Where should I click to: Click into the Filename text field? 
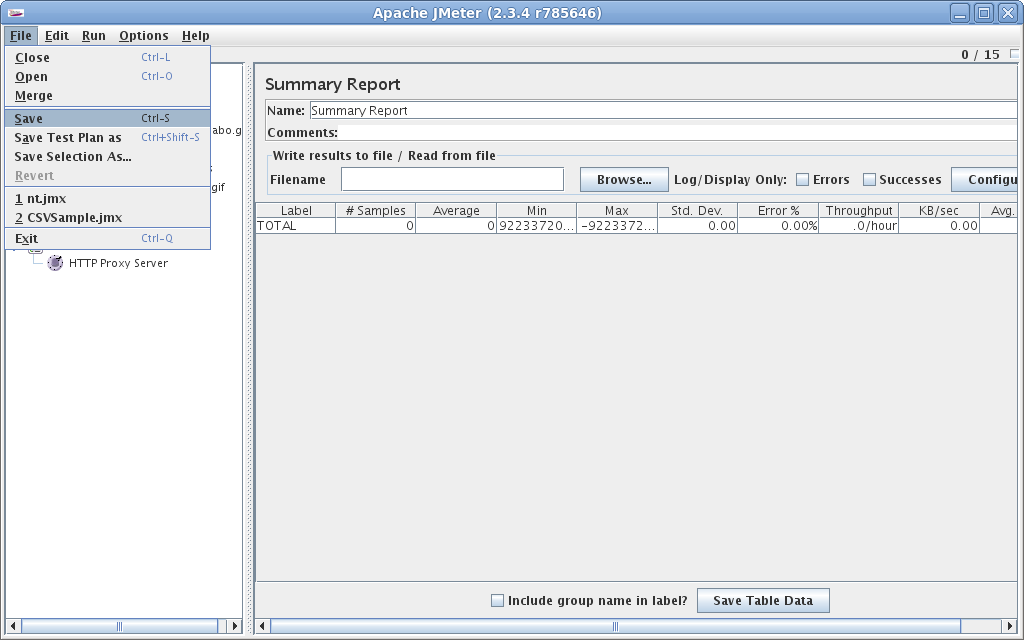coord(453,179)
